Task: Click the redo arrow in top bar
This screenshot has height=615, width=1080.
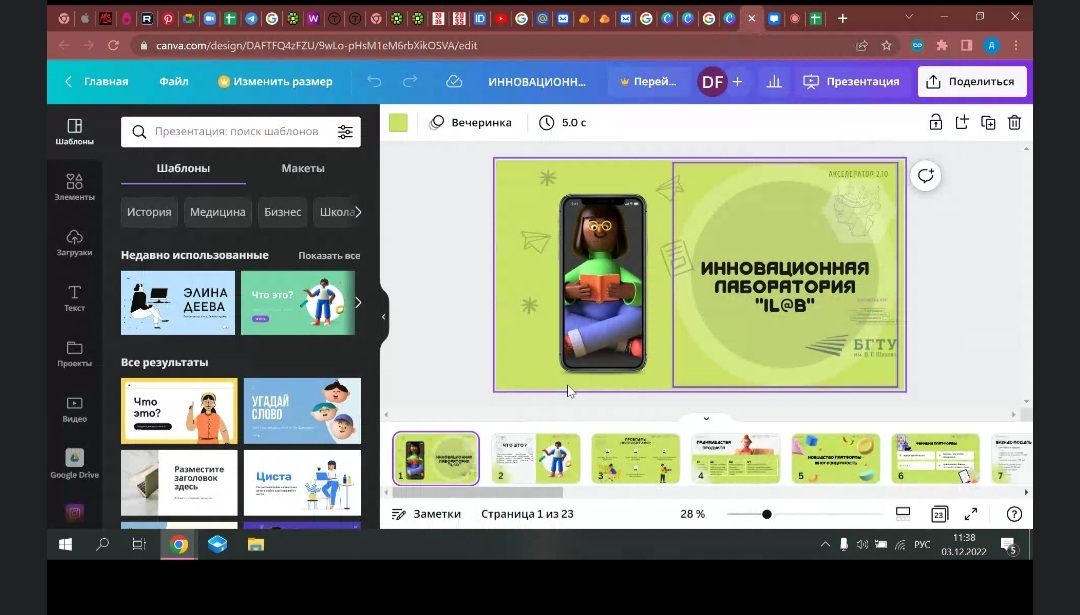Action: point(410,81)
